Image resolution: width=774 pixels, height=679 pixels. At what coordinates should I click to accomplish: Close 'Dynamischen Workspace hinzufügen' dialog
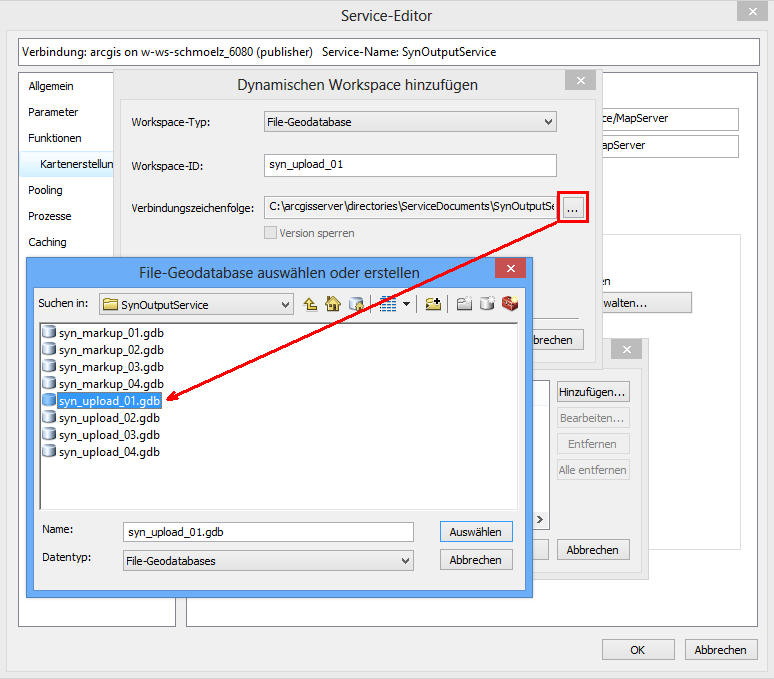click(x=581, y=80)
